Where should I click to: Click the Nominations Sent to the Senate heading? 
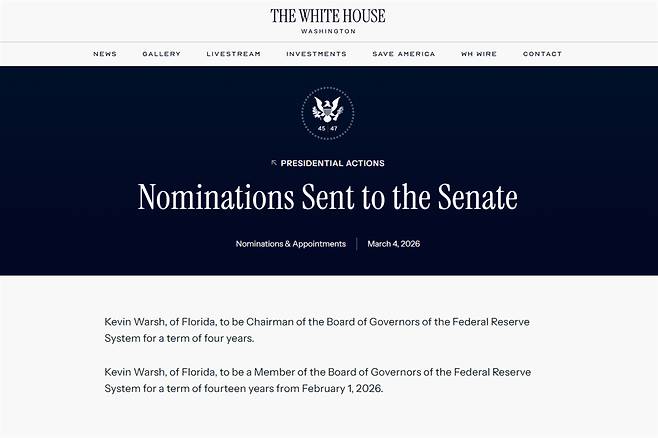328,197
